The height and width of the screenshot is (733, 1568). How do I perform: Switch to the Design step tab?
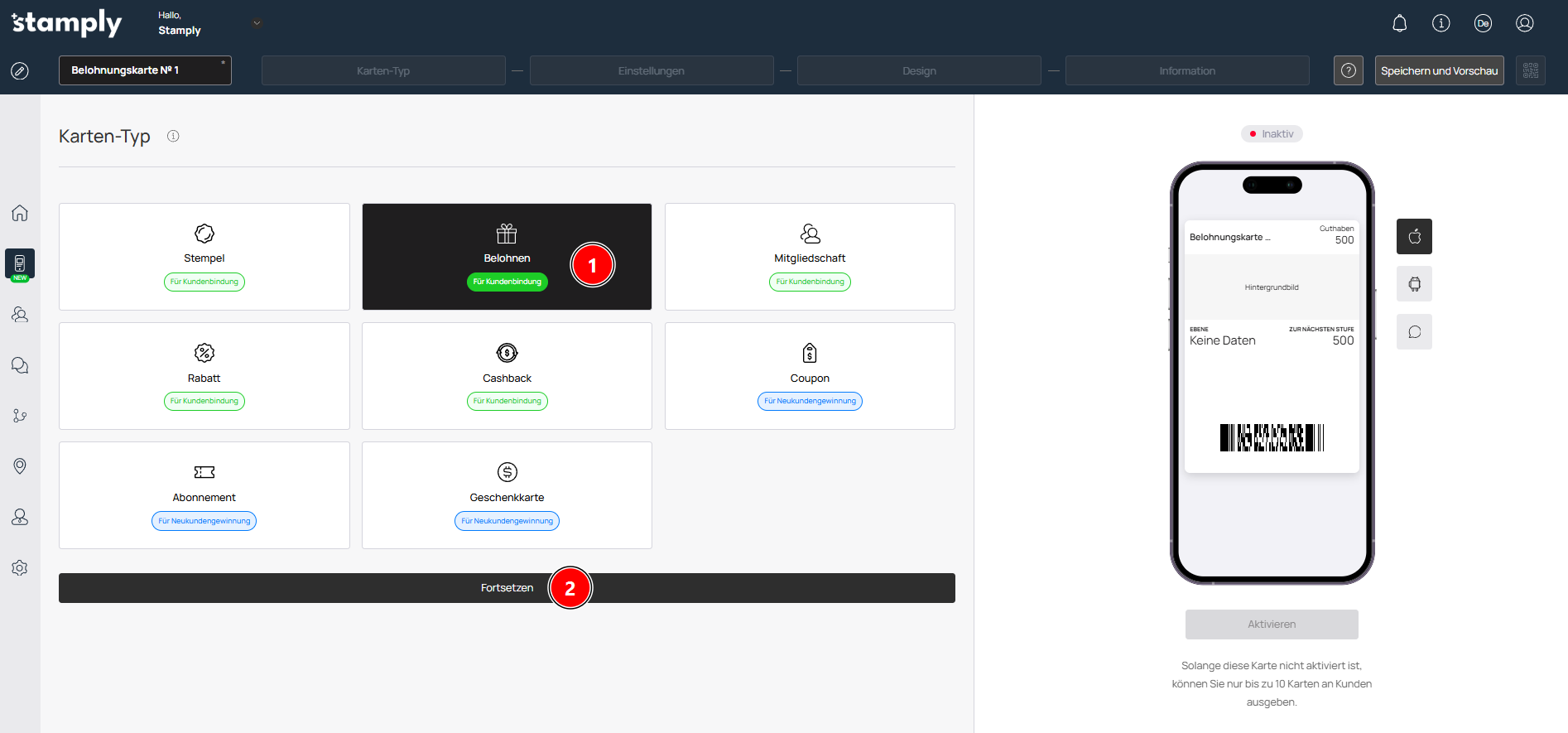coord(918,70)
